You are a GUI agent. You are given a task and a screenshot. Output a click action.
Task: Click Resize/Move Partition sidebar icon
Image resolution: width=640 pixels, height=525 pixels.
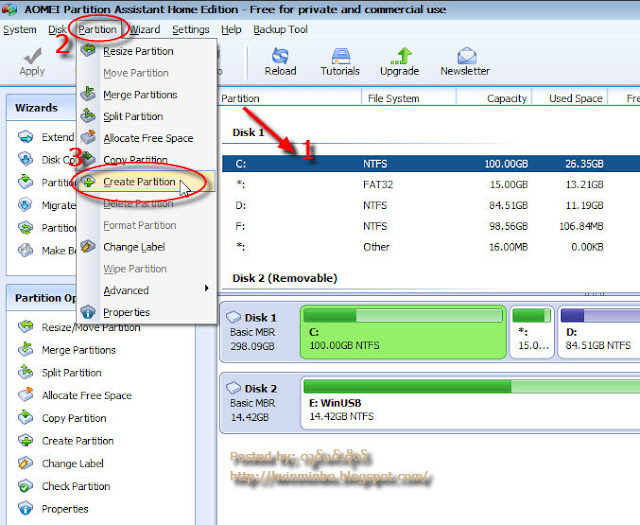click(26, 327)
